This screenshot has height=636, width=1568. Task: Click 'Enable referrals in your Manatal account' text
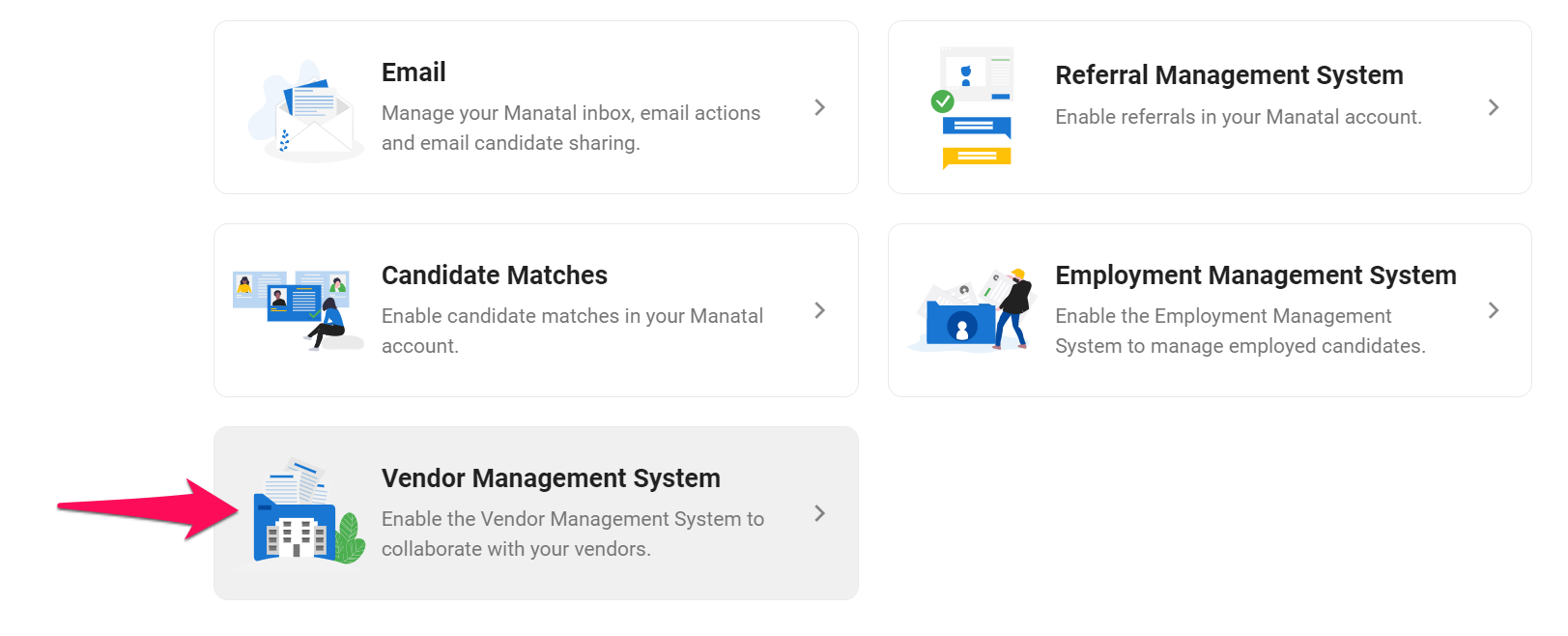click(1239, 117)
